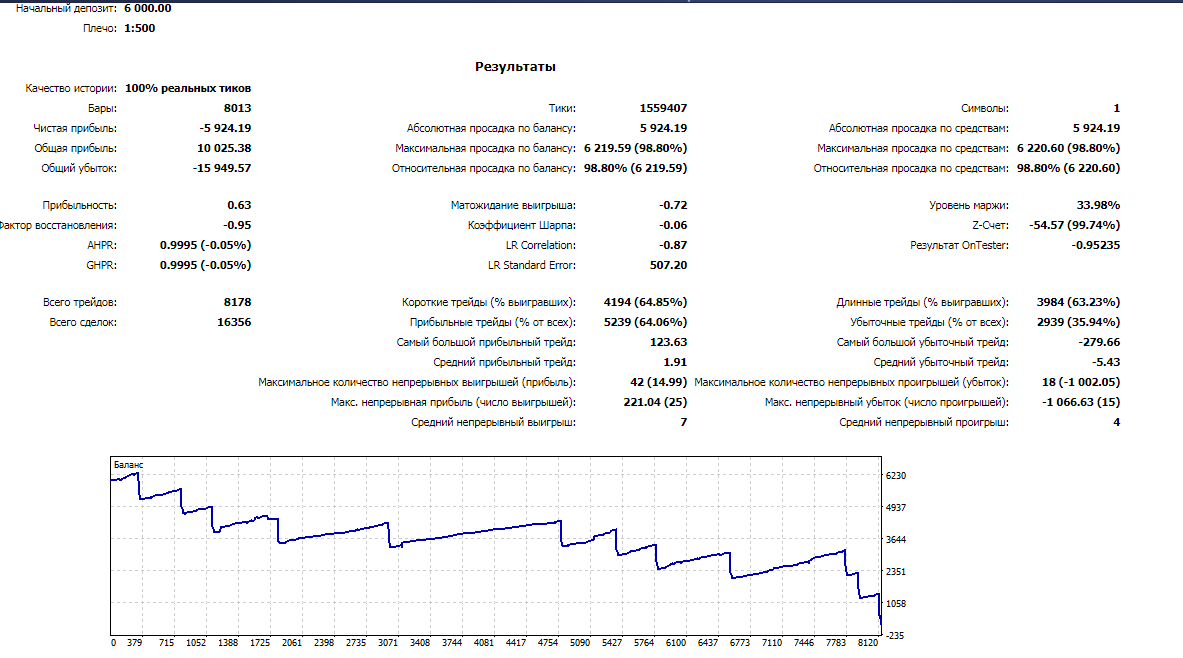
Task: Select Всего трейдов value 8178
Action: tap(238, 302)
